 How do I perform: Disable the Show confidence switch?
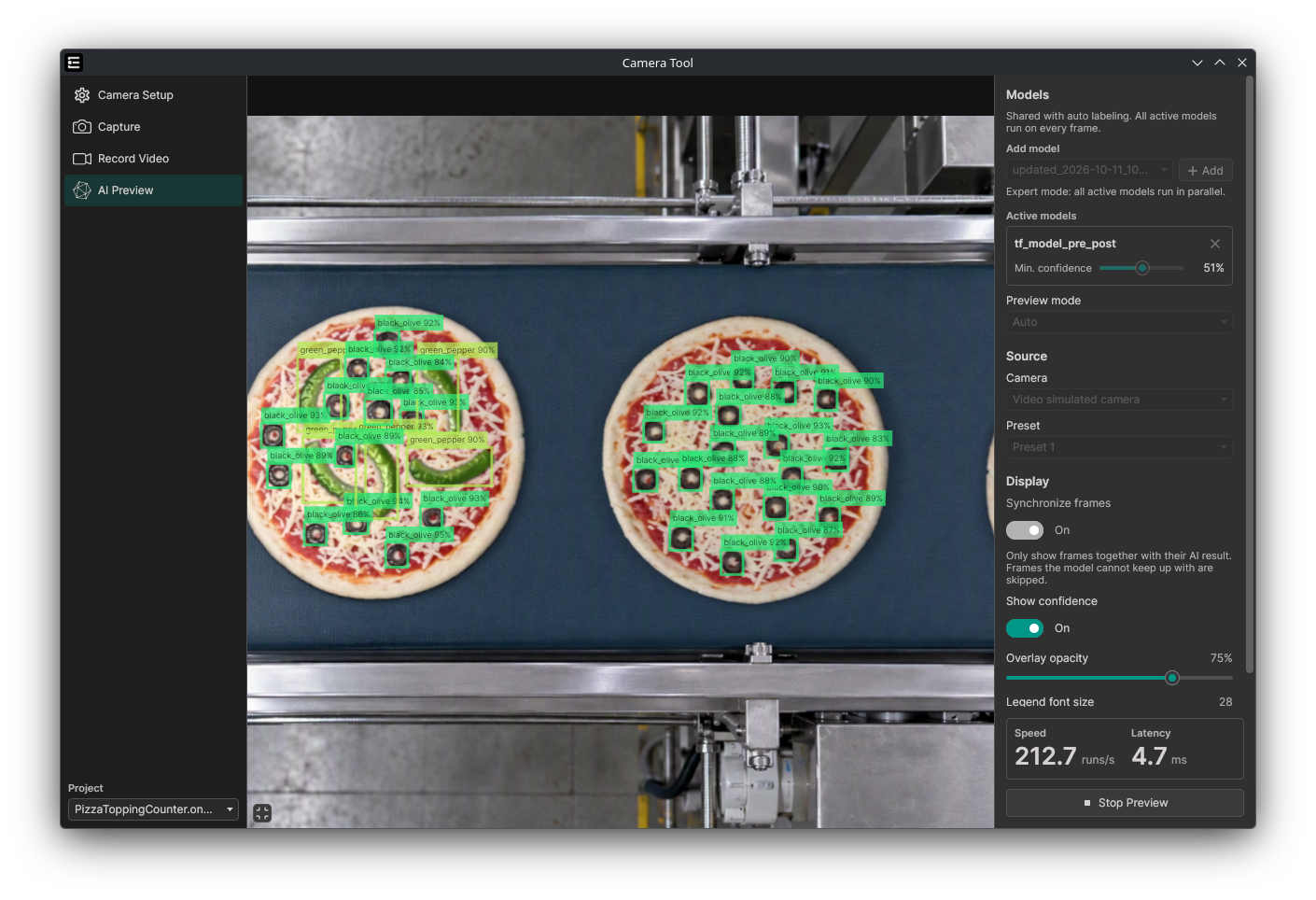(x=1025, y=628)
